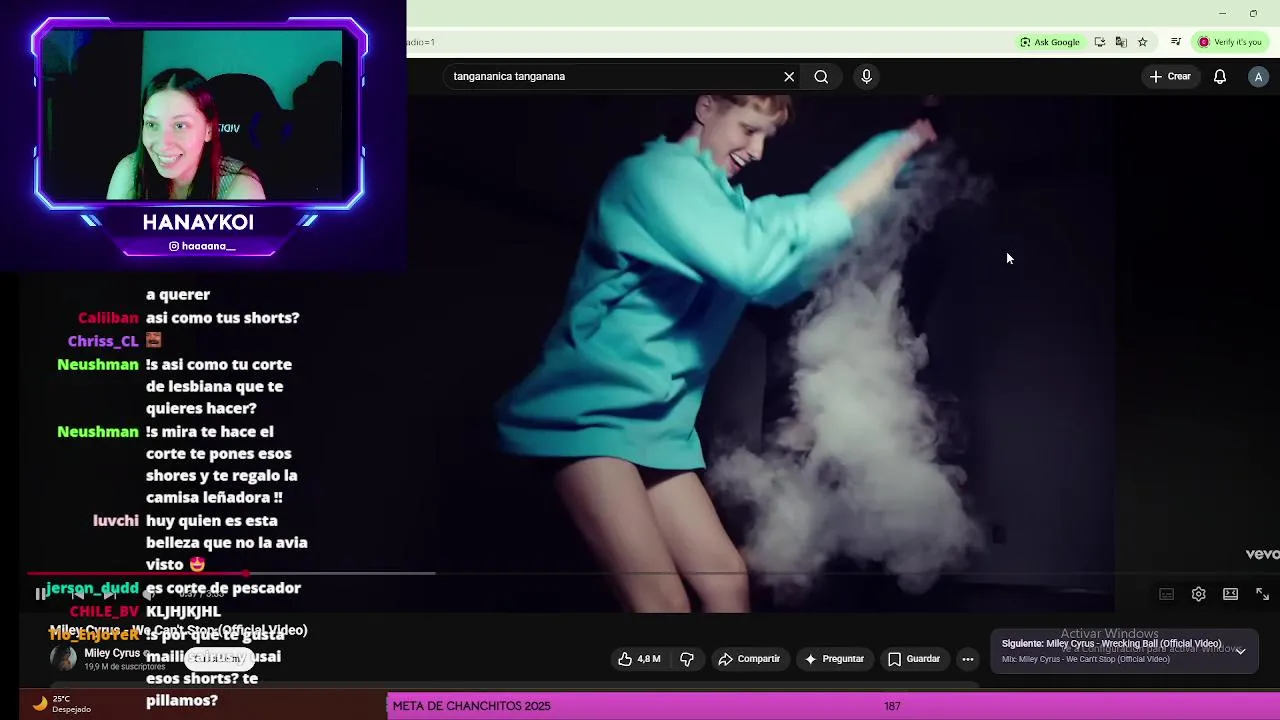
Task: Like the video showing 4,8 M
Action: (x=639, y=659)
